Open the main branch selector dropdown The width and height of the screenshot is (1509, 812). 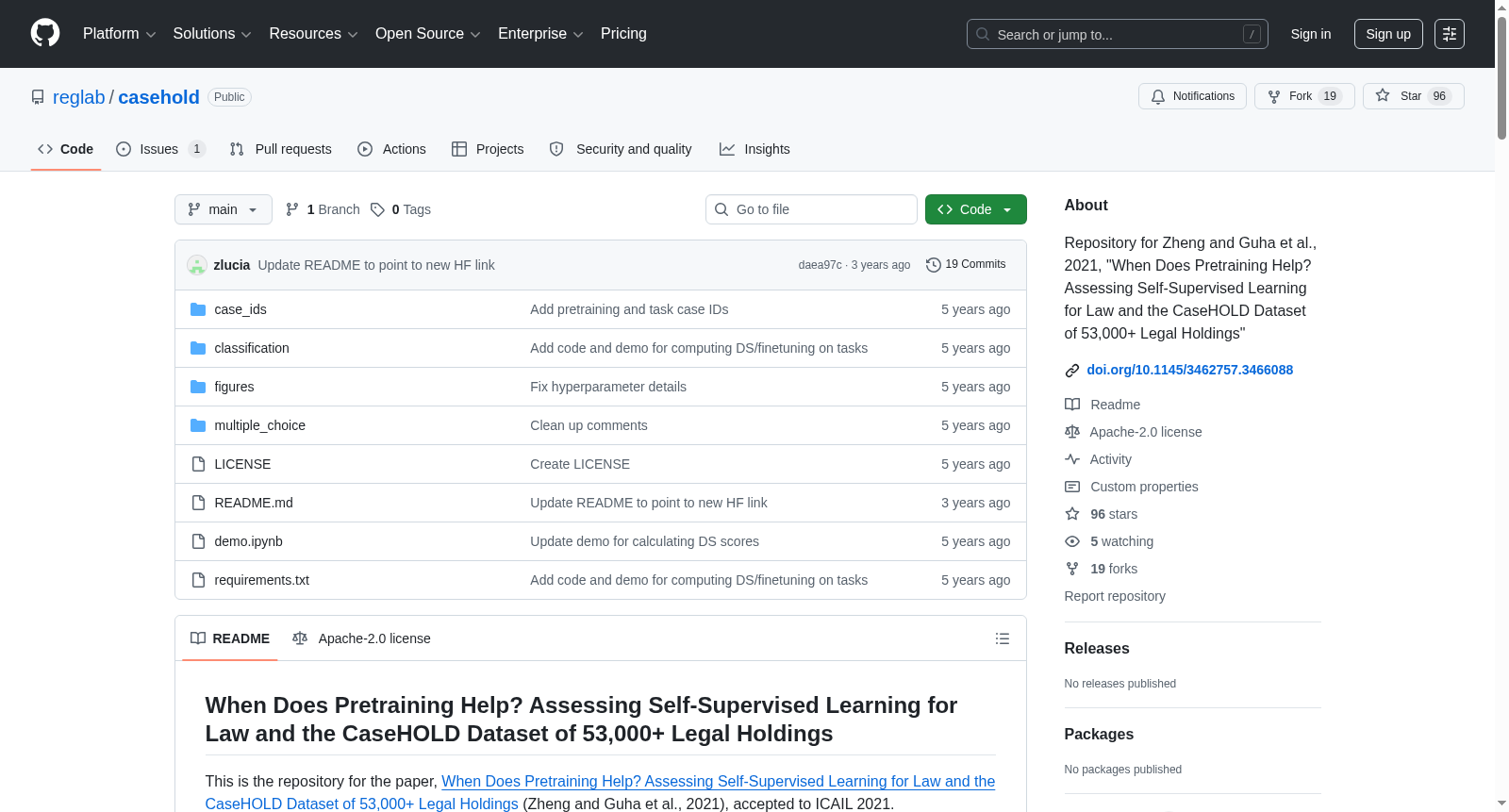pyautogui.click(x=224, y=209)
